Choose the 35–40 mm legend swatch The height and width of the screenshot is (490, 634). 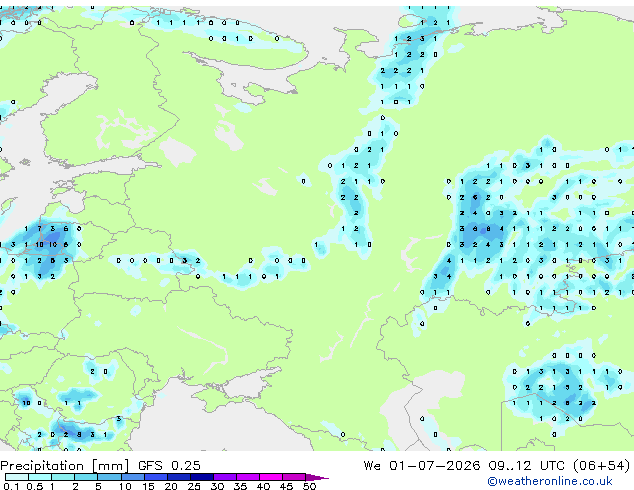point(248,477)
